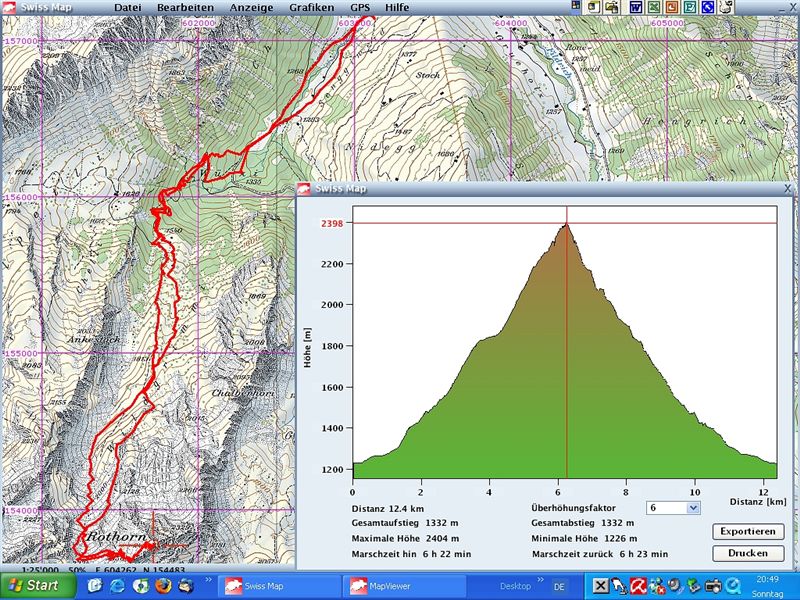The width and height of the screenshot is (800, 600).
Task: Launch PowerPoint from the Office shortcut bar
Action: pos(672,8)
